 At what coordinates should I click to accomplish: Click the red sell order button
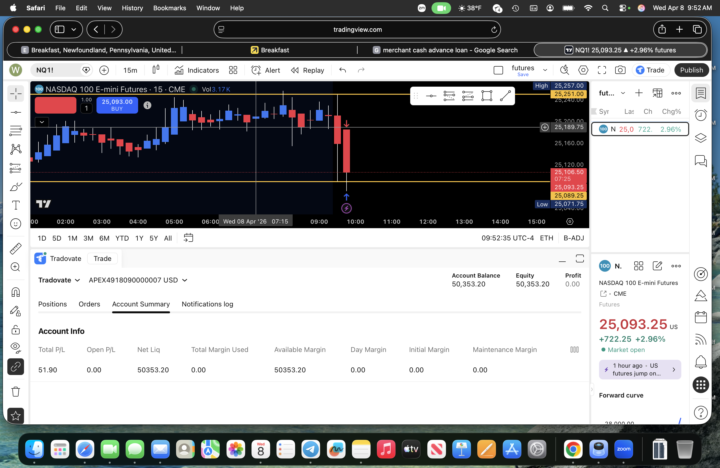(56, 105)
